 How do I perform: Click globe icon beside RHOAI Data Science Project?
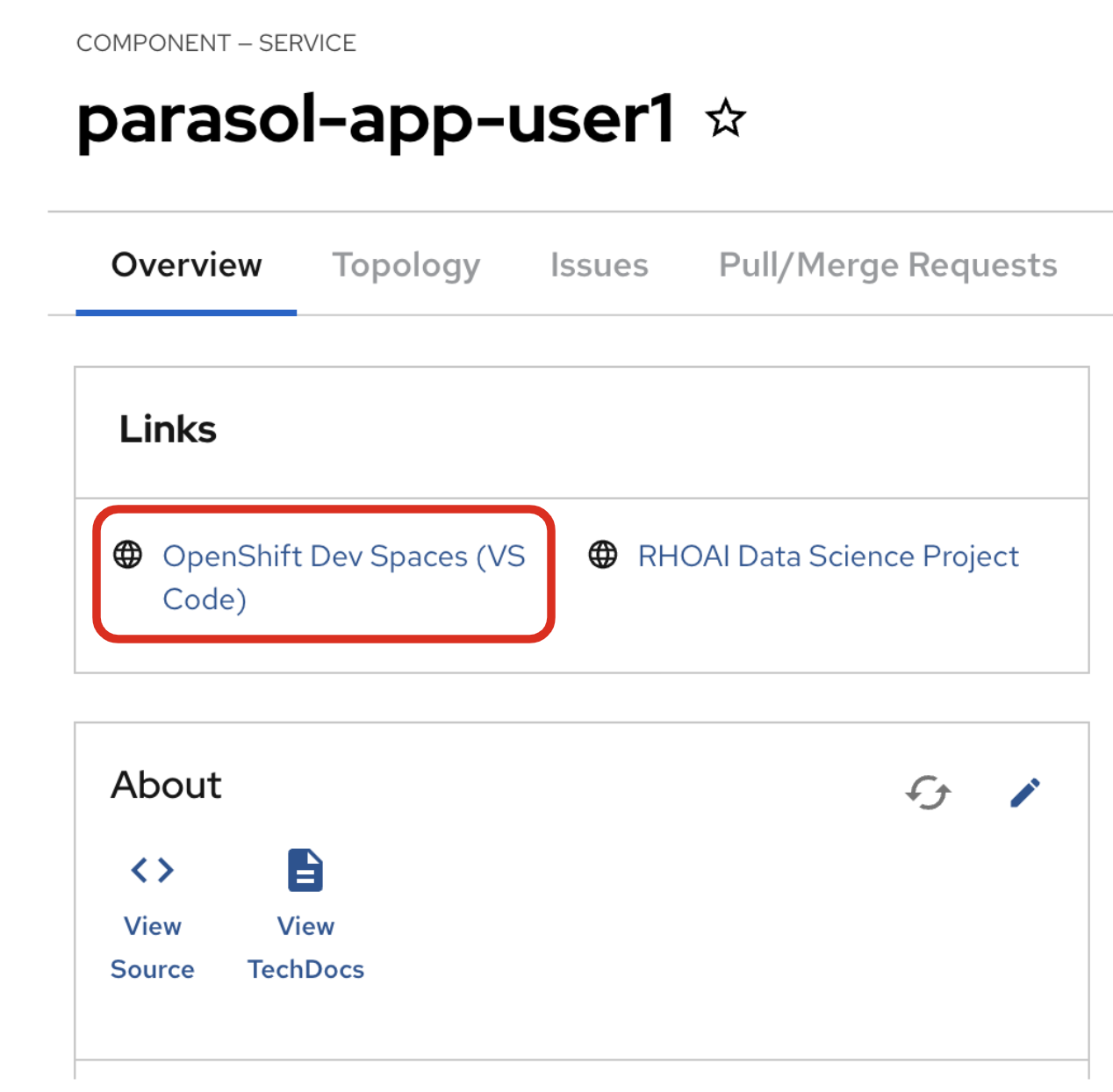point(603,555)
